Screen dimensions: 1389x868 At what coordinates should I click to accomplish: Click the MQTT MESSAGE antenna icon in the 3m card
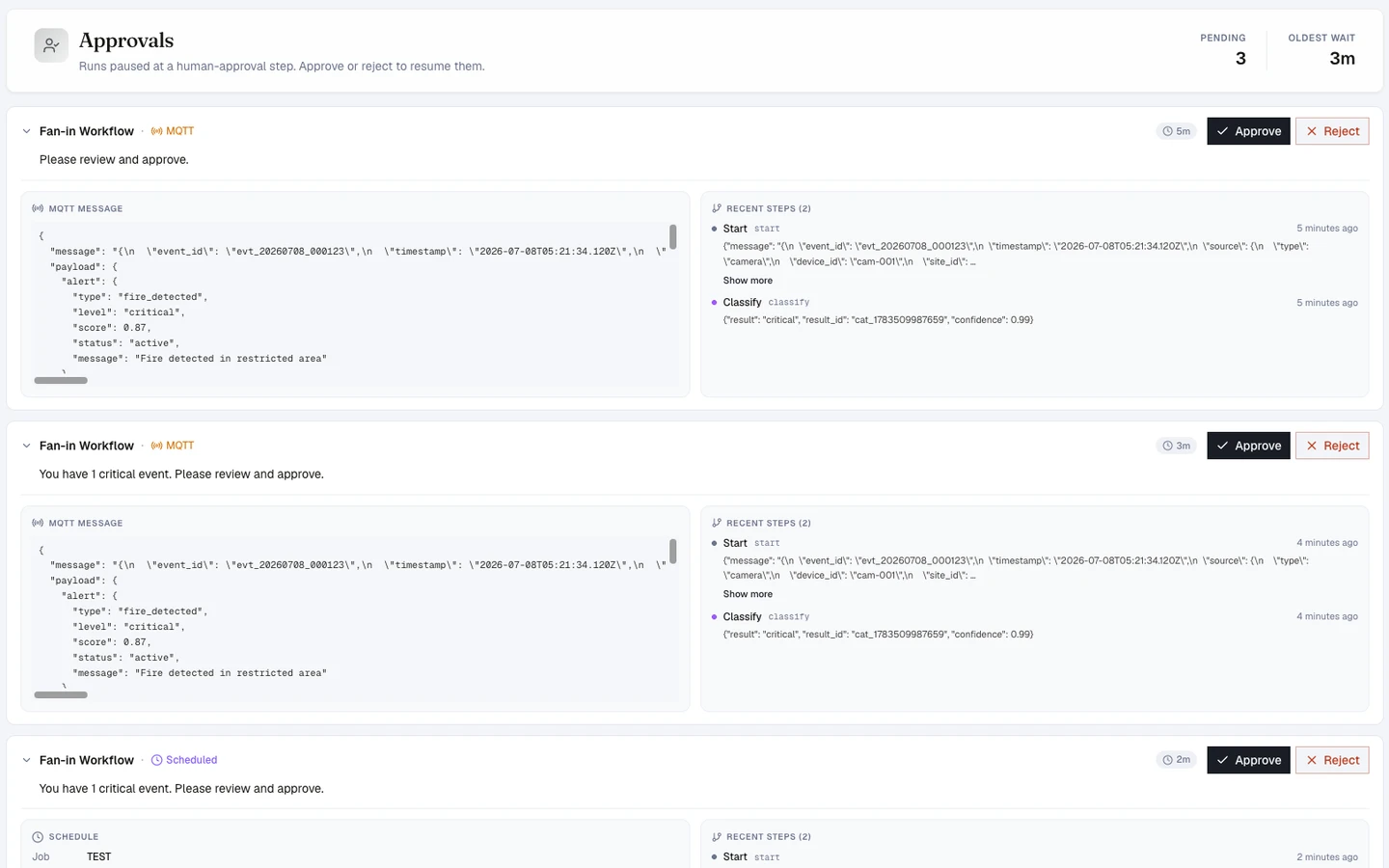pyautogui.click(x=38, y=523)
